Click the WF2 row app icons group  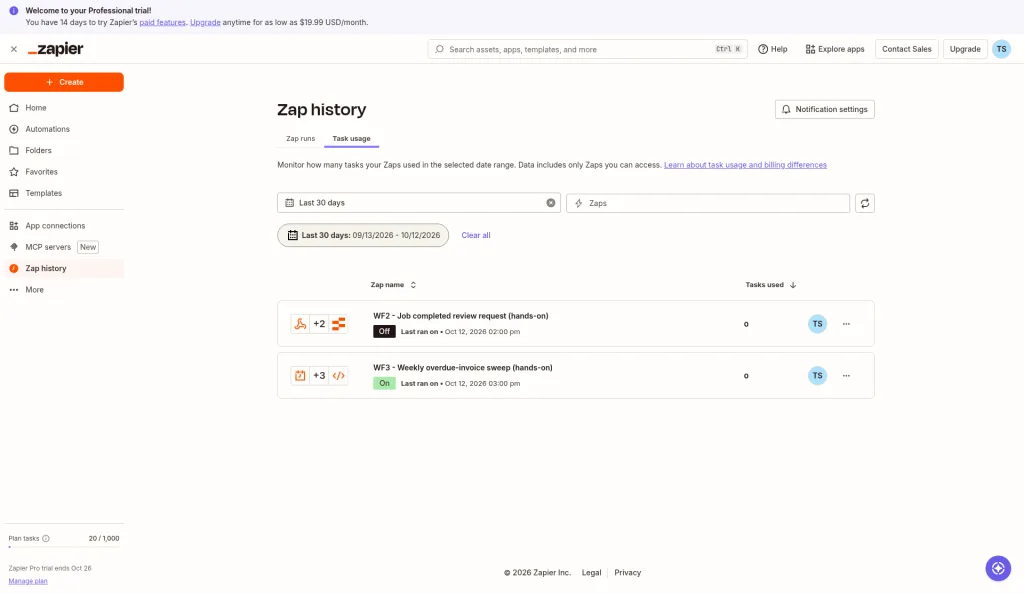point(319,324)
